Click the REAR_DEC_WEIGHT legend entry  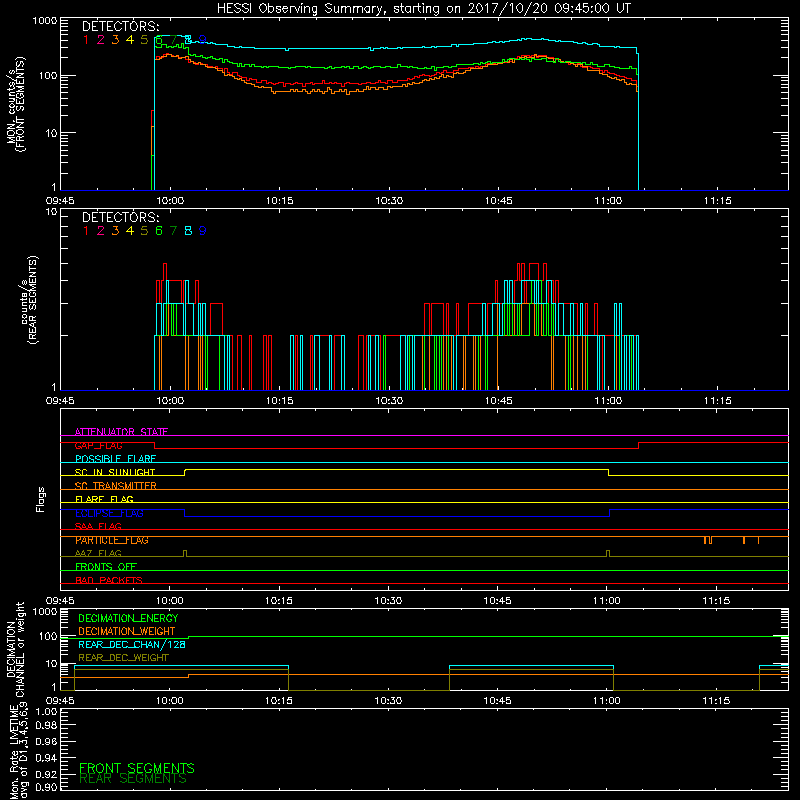pyautogui.click(x=123, y=658)
